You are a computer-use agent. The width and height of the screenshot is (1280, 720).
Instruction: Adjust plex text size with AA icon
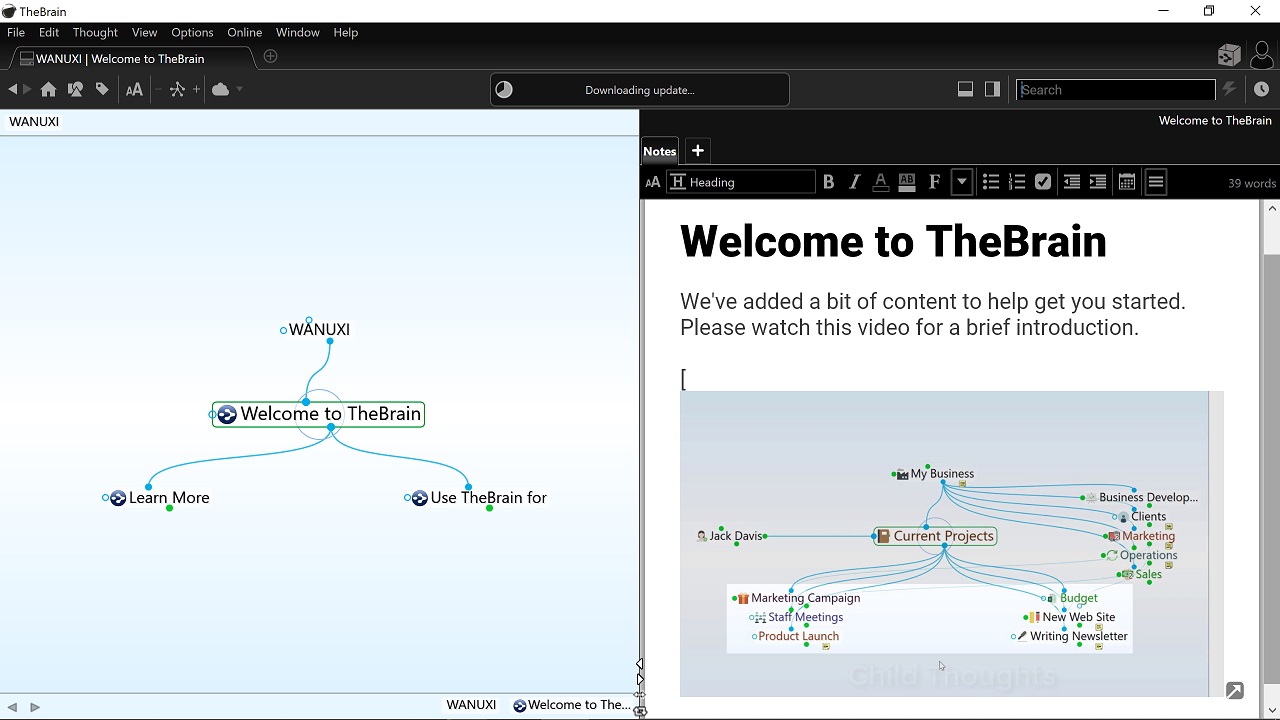134,90
